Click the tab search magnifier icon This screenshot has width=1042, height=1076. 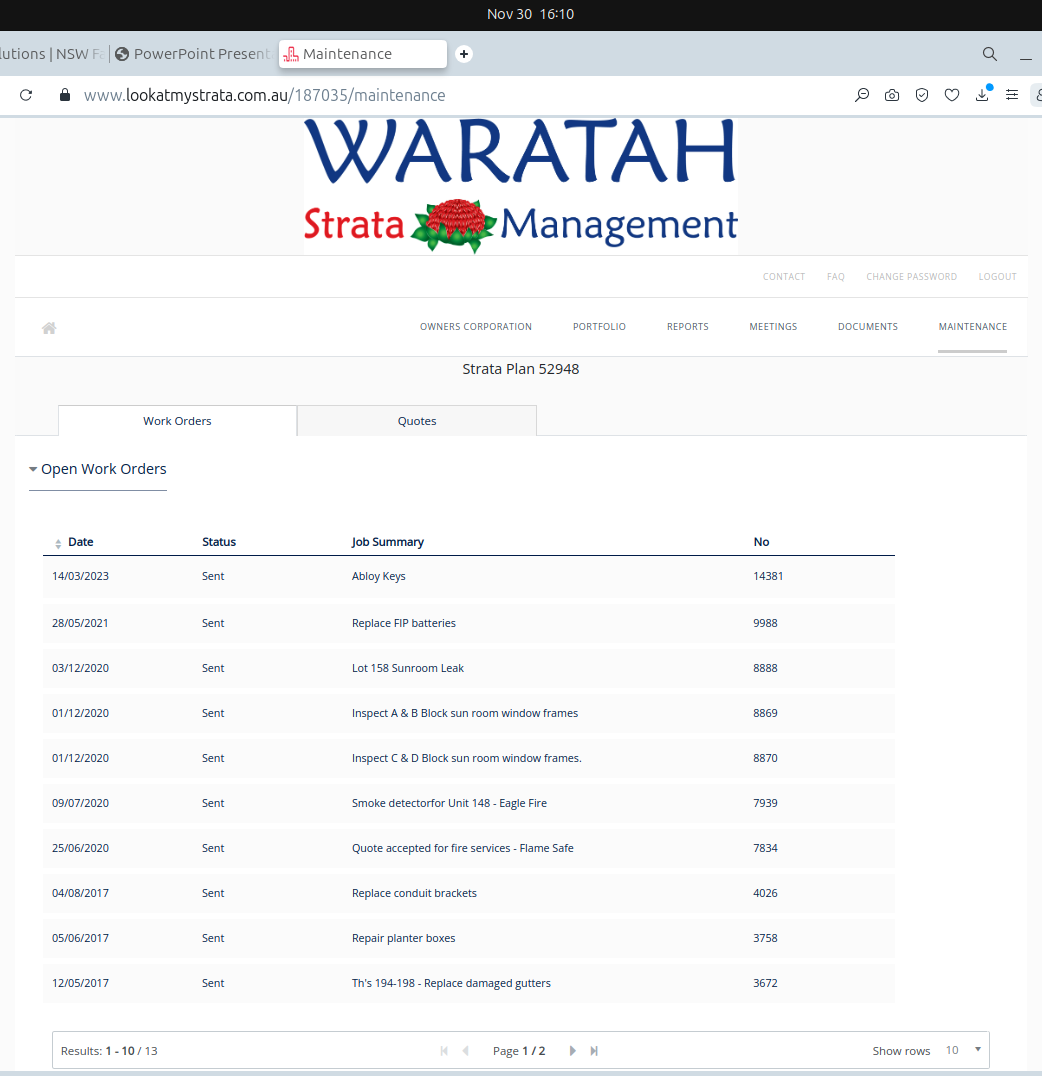click(989, 54)
